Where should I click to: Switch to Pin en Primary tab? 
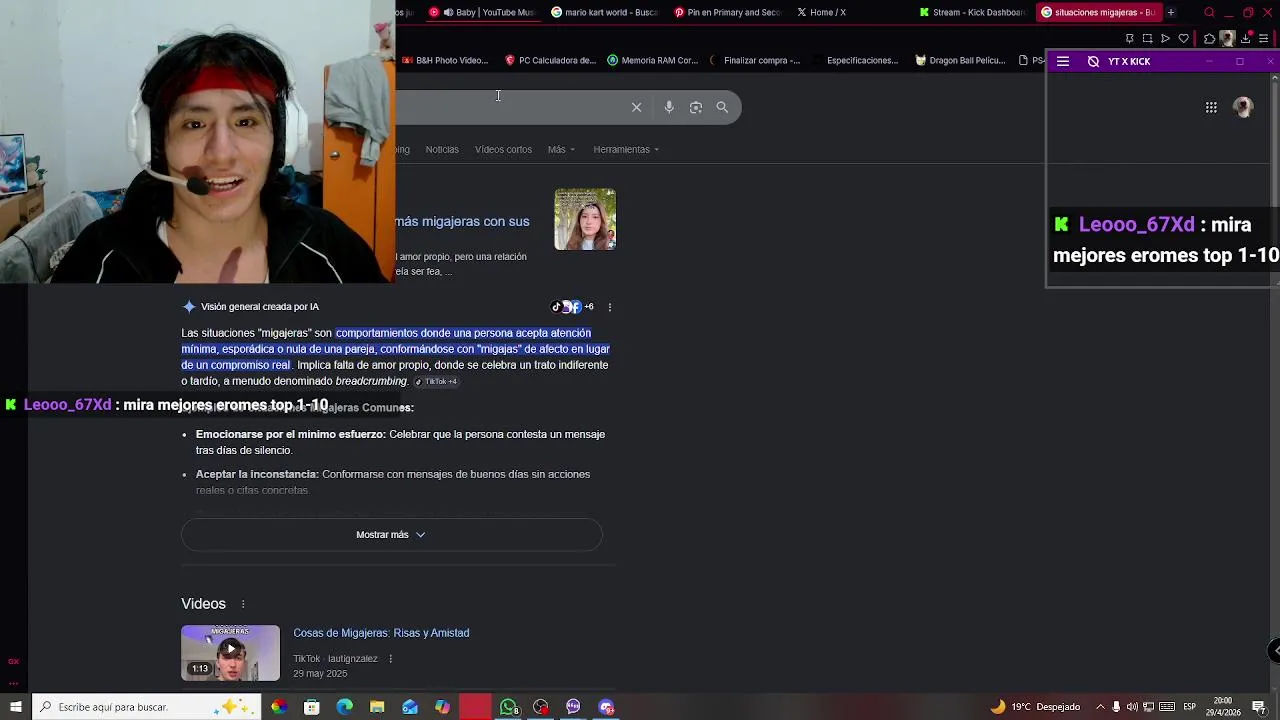click(727, 13)
